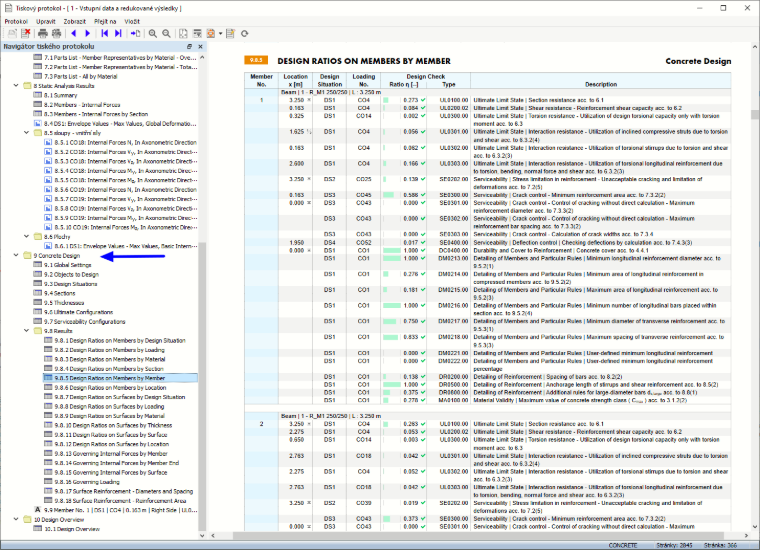Click the table icon of 9.8.5 item
The height and width of the screenshot is (550, 760).
(48, 377)
